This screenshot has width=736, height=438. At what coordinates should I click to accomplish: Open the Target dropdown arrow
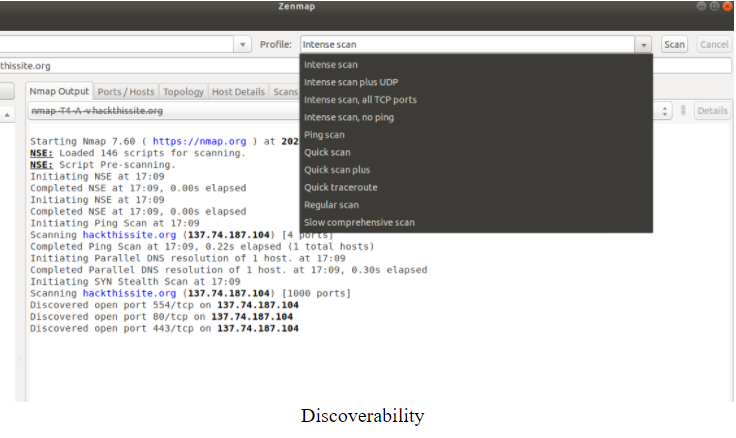tap(243, 45)
